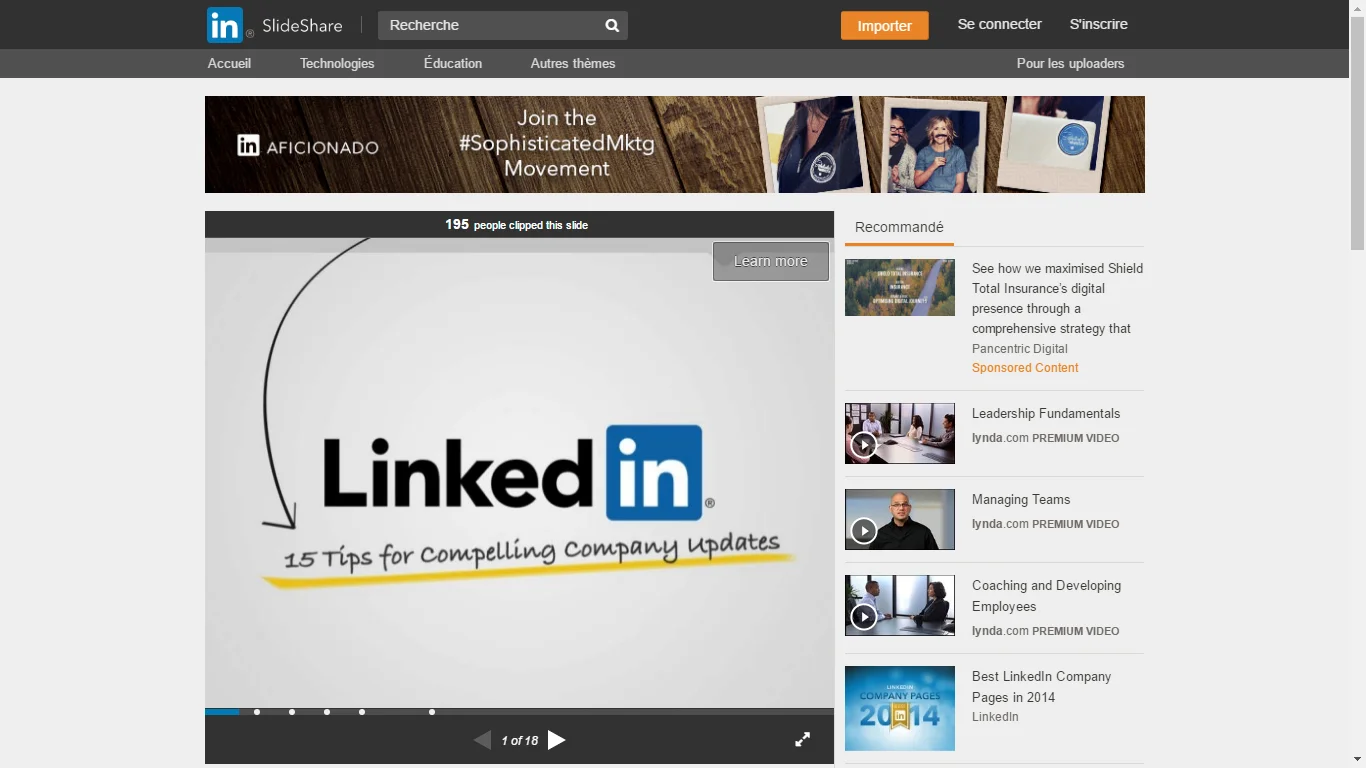The width and height of the screenshot is (1366, 768).
Task: Open Best LinkedIn Company Pages 2014 thumbnail
Action: pyautogui.click(x=900, y=708)
